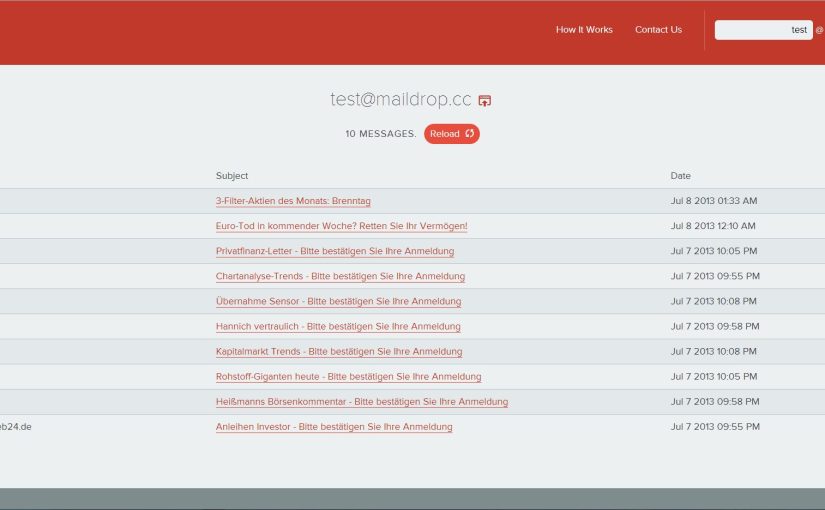Click the test@maildrop.cc heading
Image resolution: width=825 pixels, height=510 pixels.
pyautogui.click(x=400, y=99)
